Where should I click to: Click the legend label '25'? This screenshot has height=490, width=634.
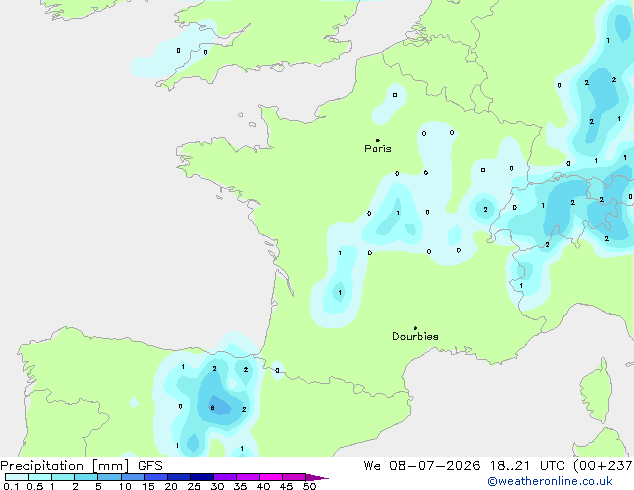(x=194, y=486)
